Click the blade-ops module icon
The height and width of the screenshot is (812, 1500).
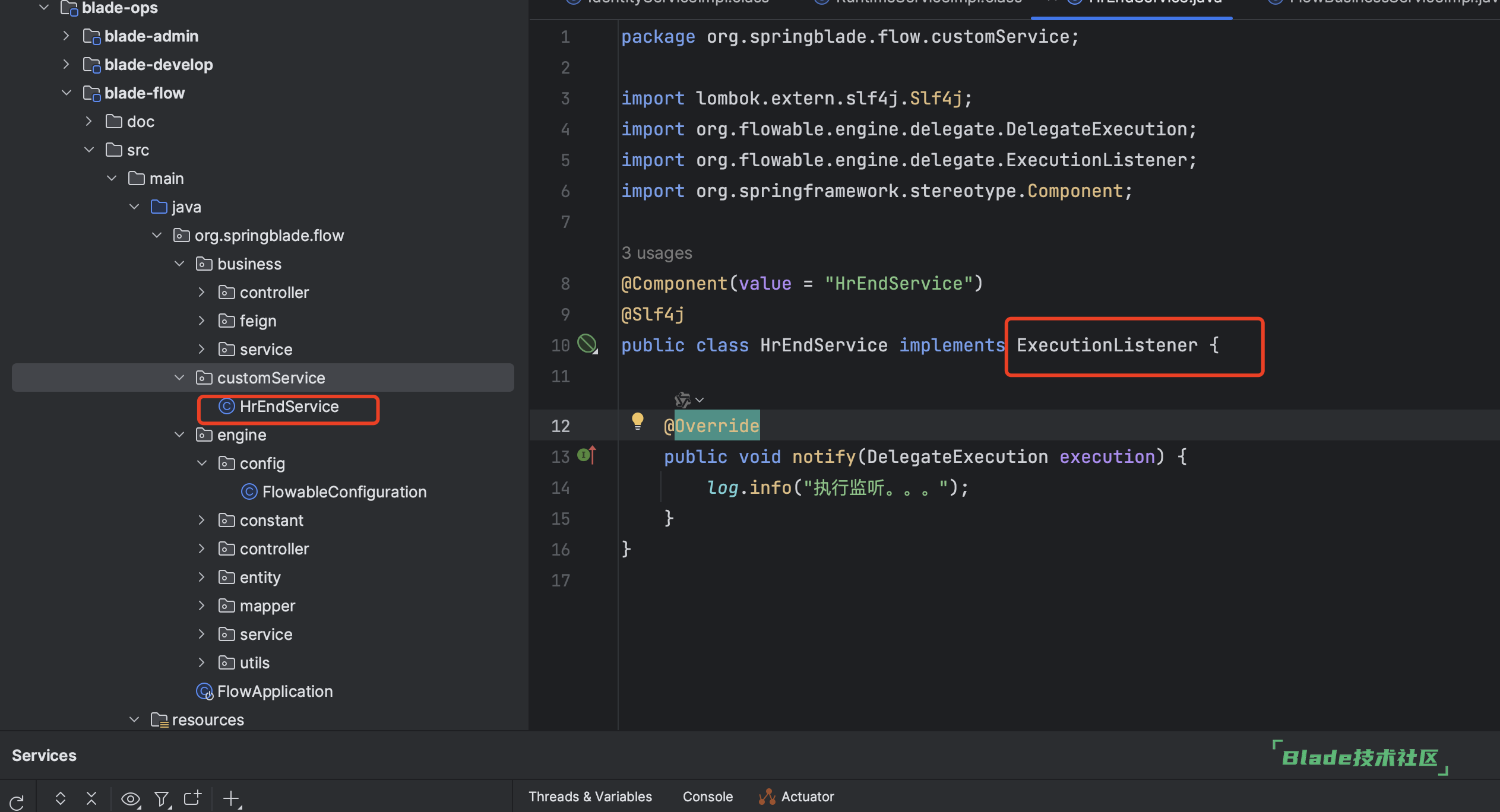(x=69, y=8)
